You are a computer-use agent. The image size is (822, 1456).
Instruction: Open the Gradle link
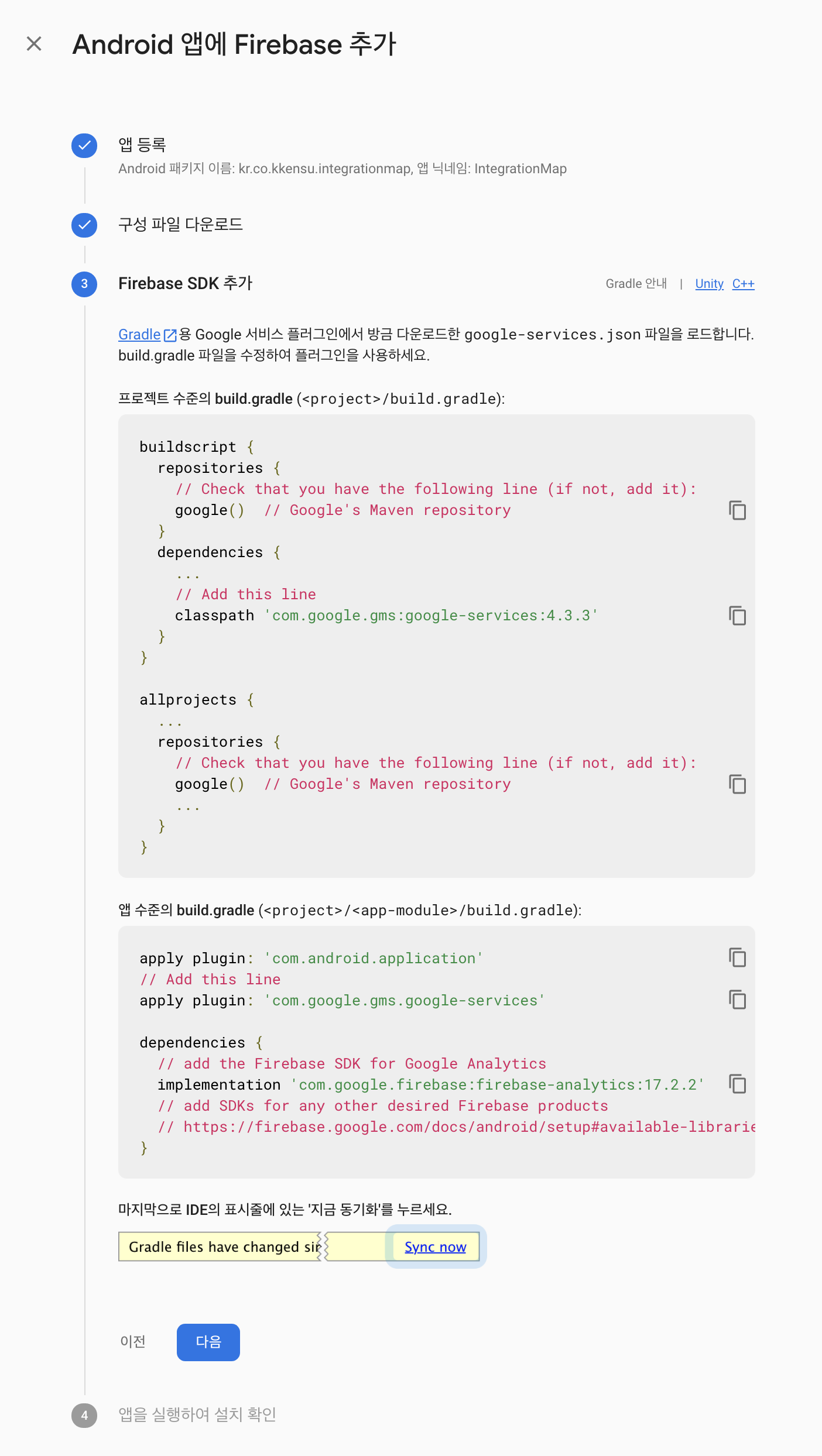(x=139, y=334)
